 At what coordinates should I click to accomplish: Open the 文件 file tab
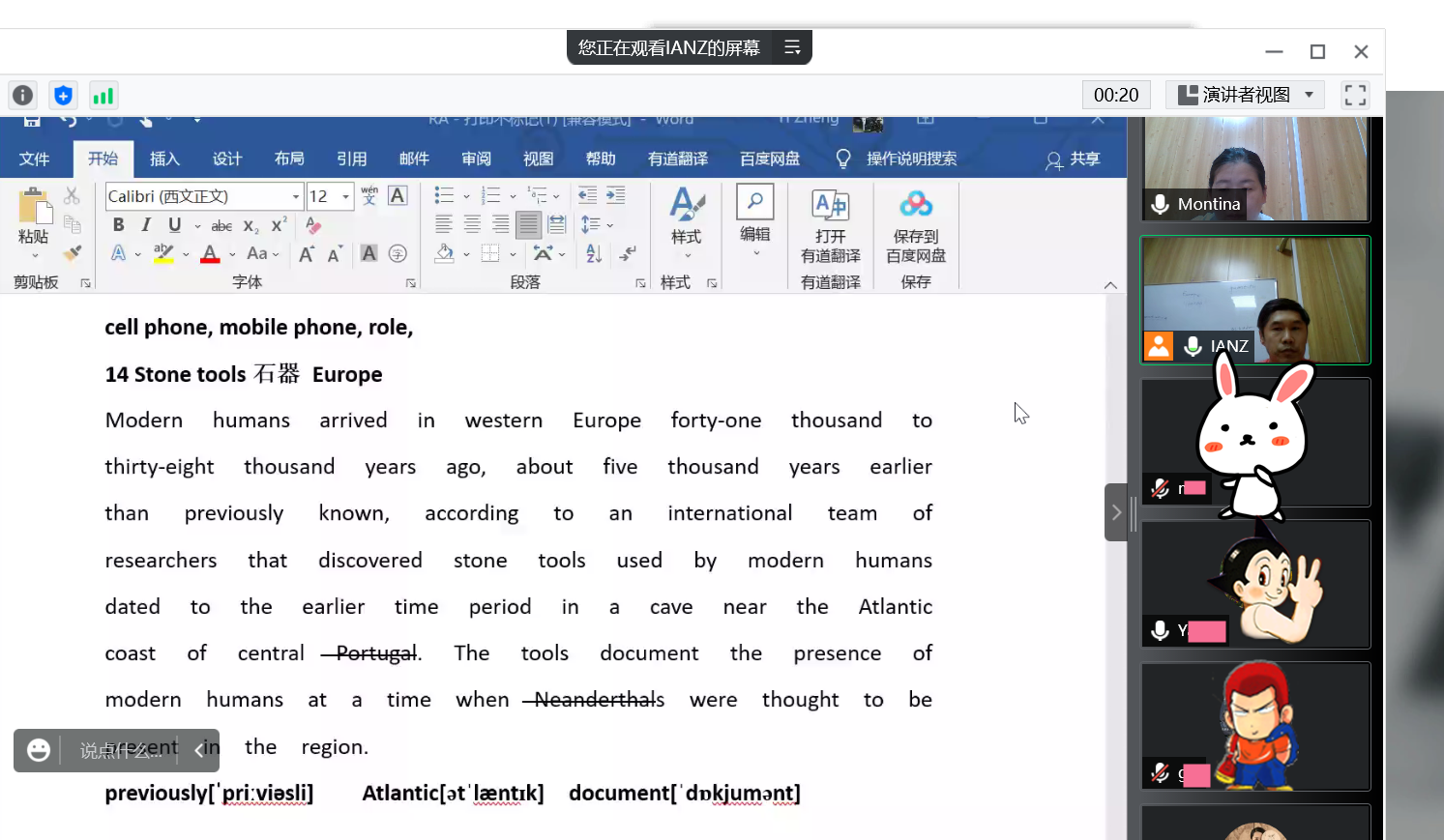click(x=34, y=159)
